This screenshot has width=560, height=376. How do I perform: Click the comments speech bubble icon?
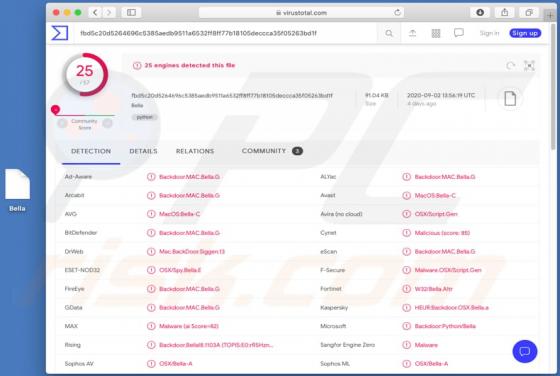coord(459,33)
